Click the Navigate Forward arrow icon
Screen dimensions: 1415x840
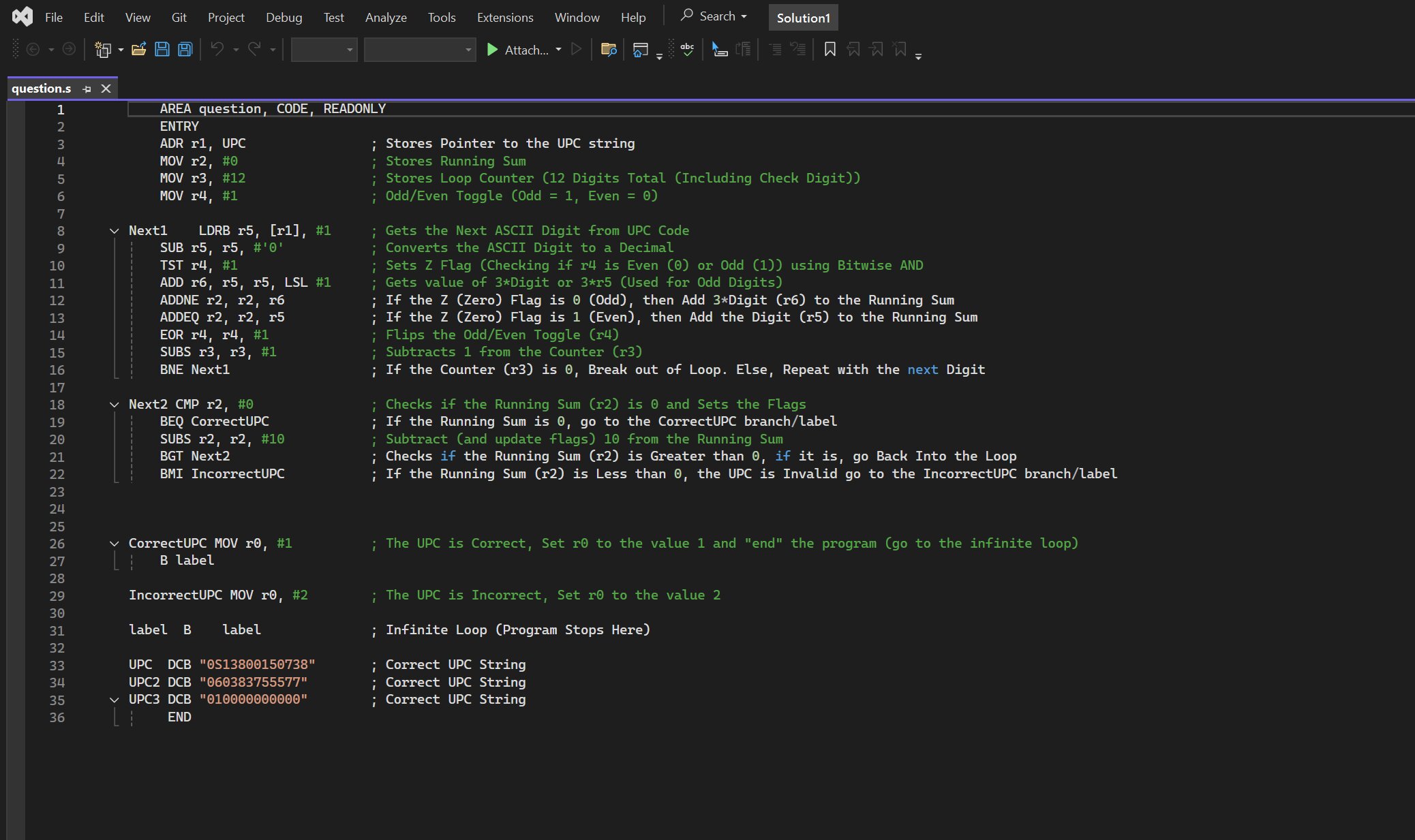point(69,49)
